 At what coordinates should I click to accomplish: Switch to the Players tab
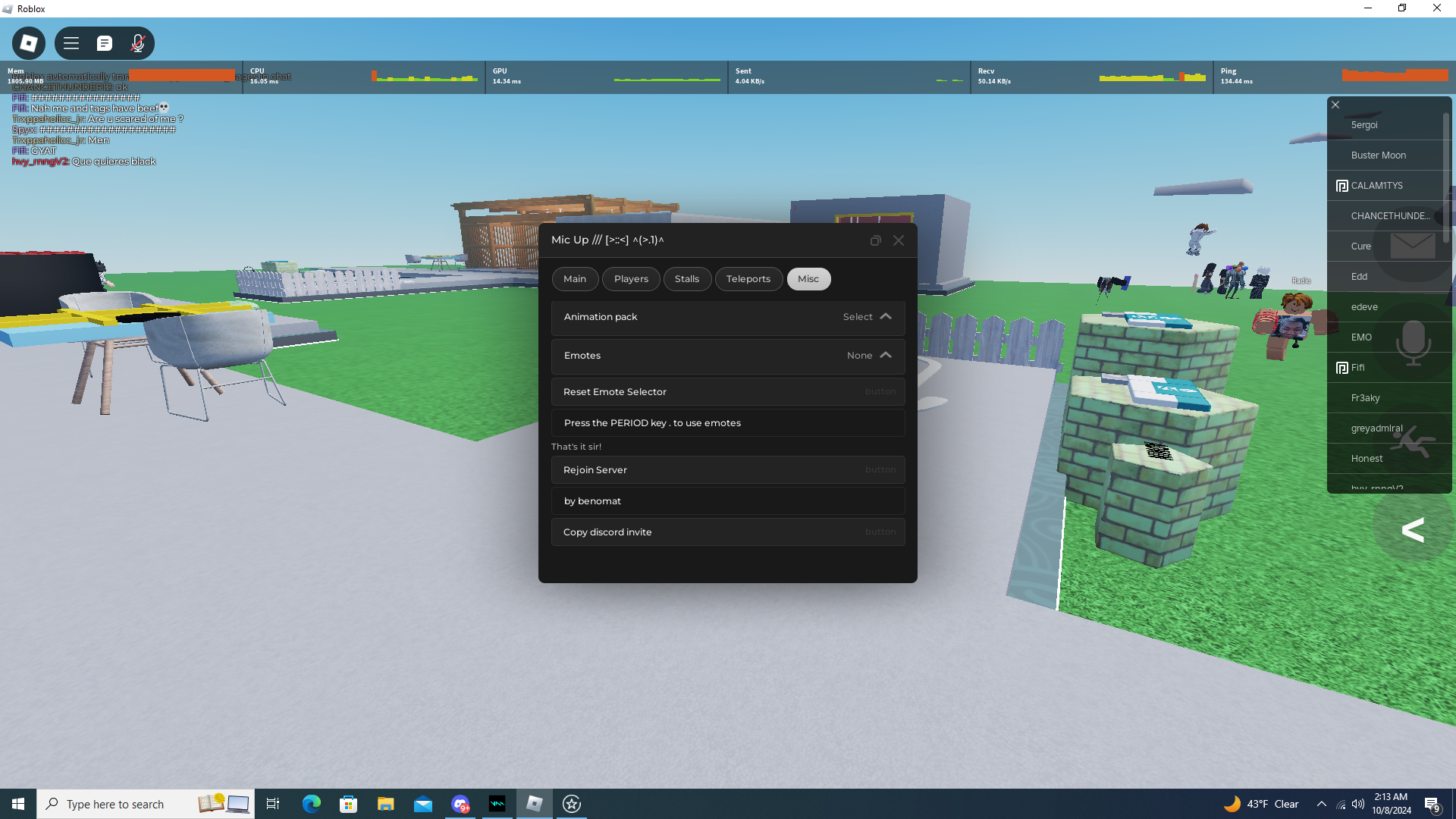pyautogui.click(x=631, y=279)
